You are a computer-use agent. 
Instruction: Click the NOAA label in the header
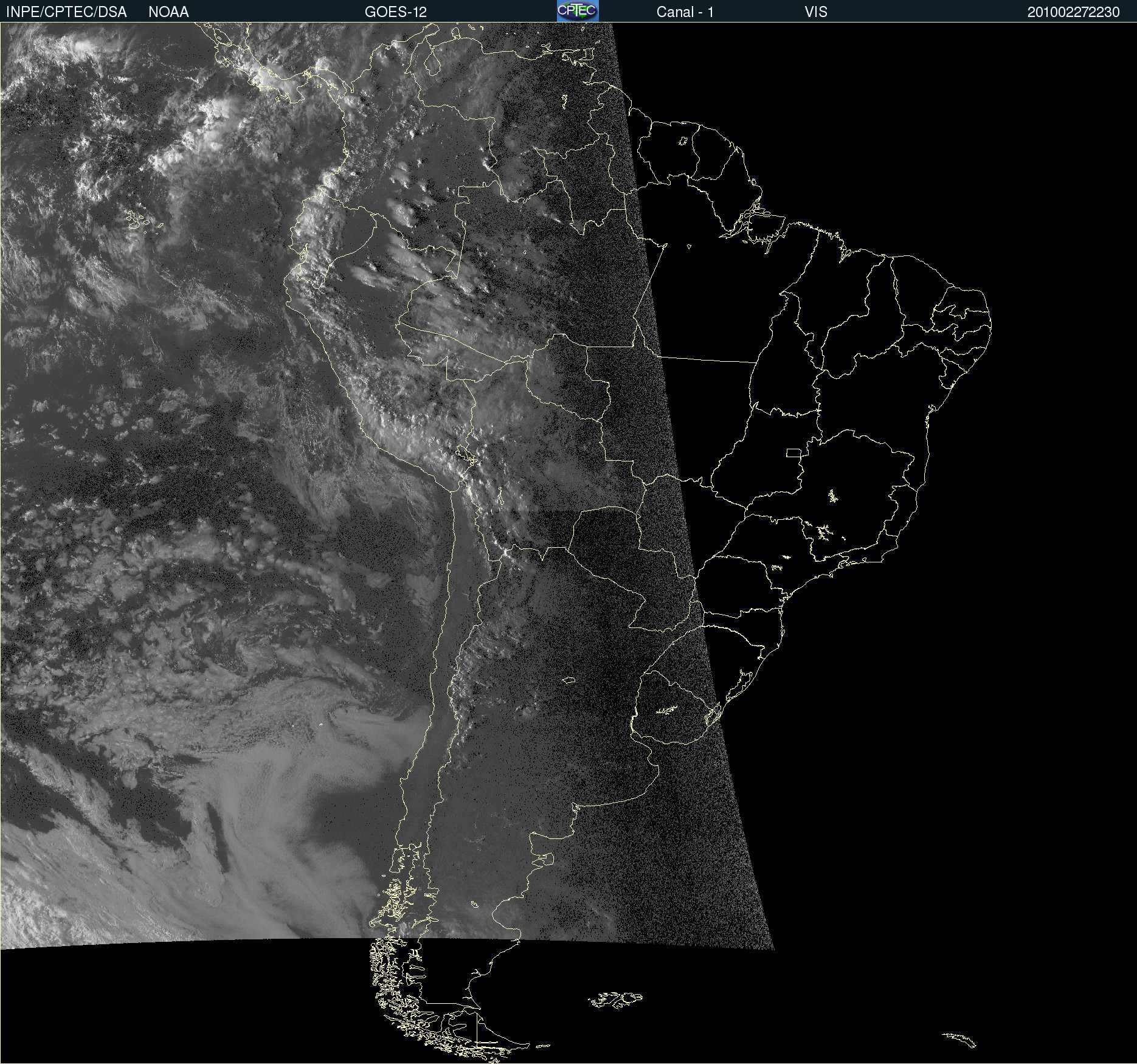[168, 12]
